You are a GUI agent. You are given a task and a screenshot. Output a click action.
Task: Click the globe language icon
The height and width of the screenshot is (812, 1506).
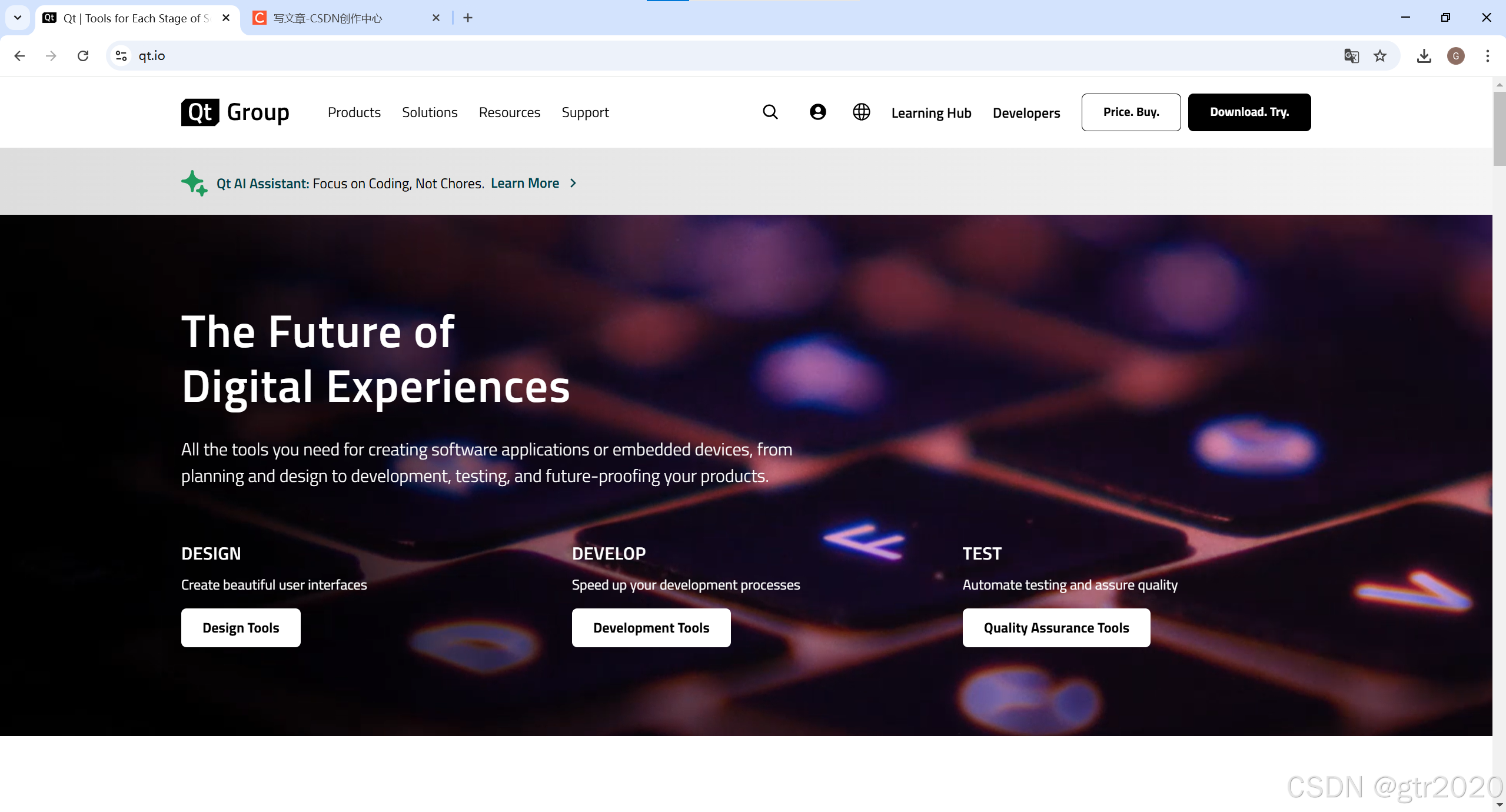pos(861,112)
